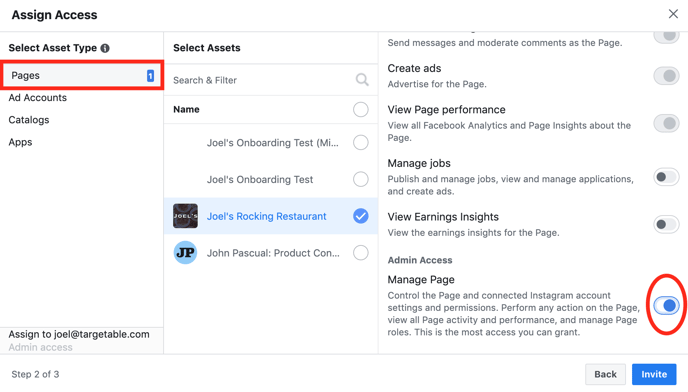Click the JP avatar icon
The image size is (688, 392).
tap(185, 253)
